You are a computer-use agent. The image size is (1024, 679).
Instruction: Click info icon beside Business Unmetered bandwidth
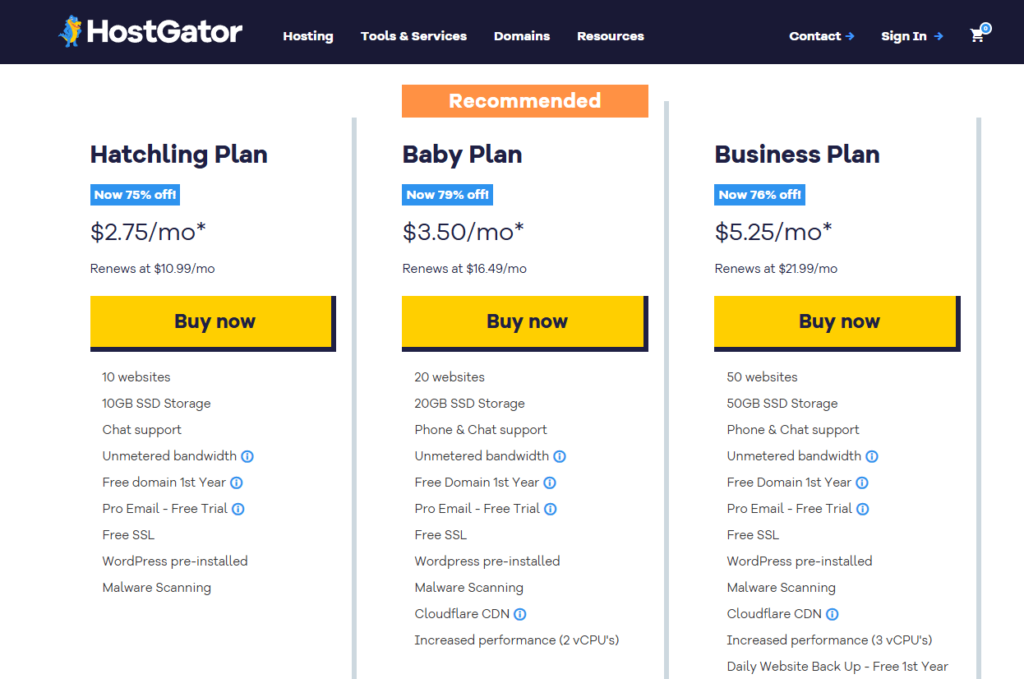click(872, 456)
